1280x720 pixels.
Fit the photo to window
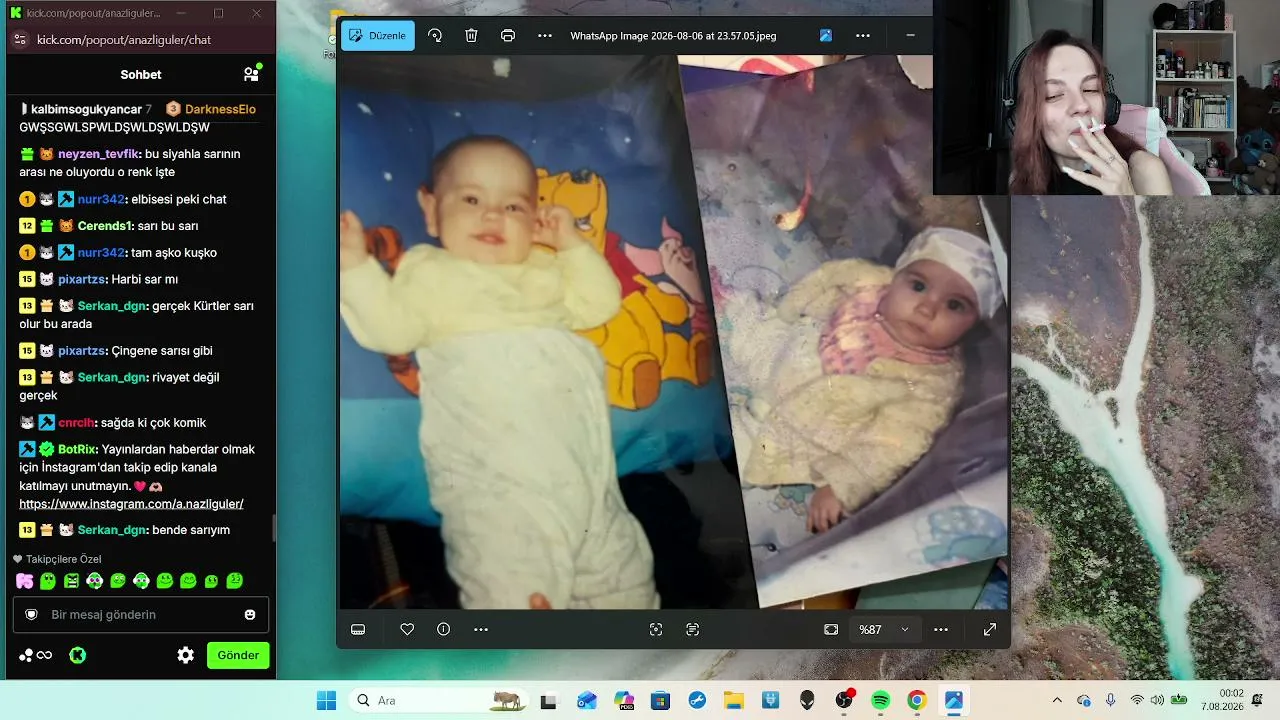click(x=831, y=629)
